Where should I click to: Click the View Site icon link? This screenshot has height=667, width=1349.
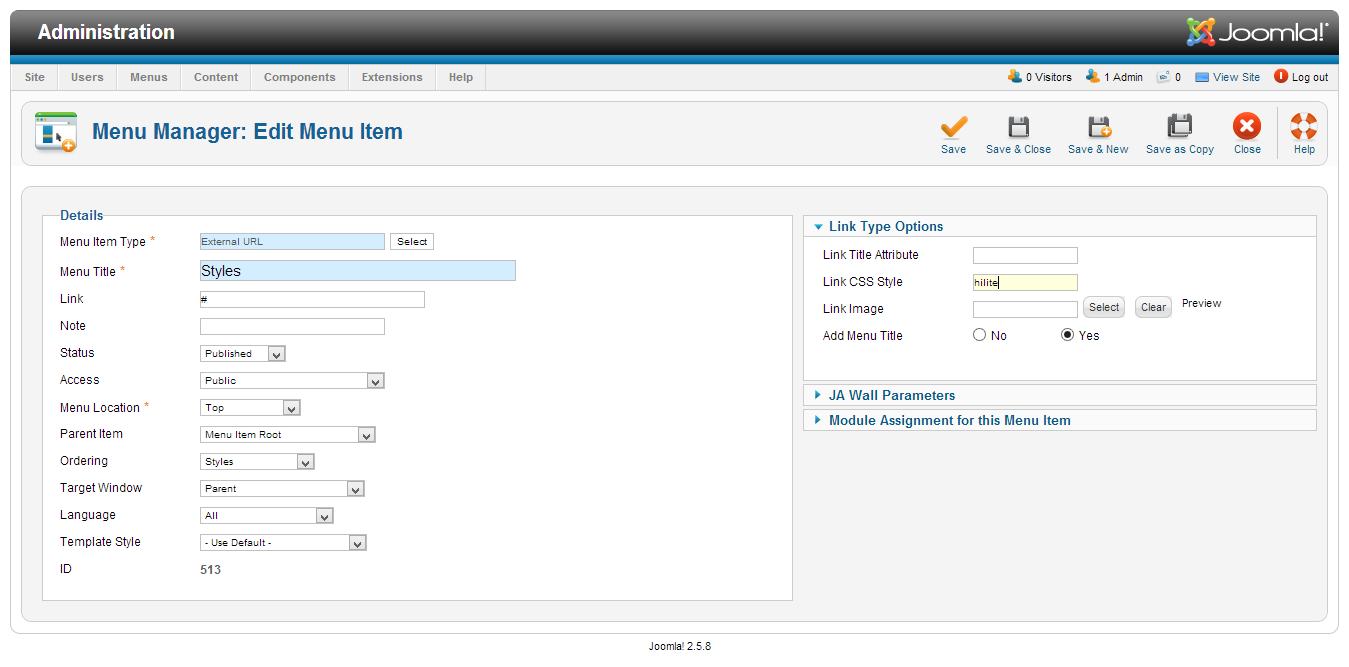pyautogui.click(x=1202, y=77)
